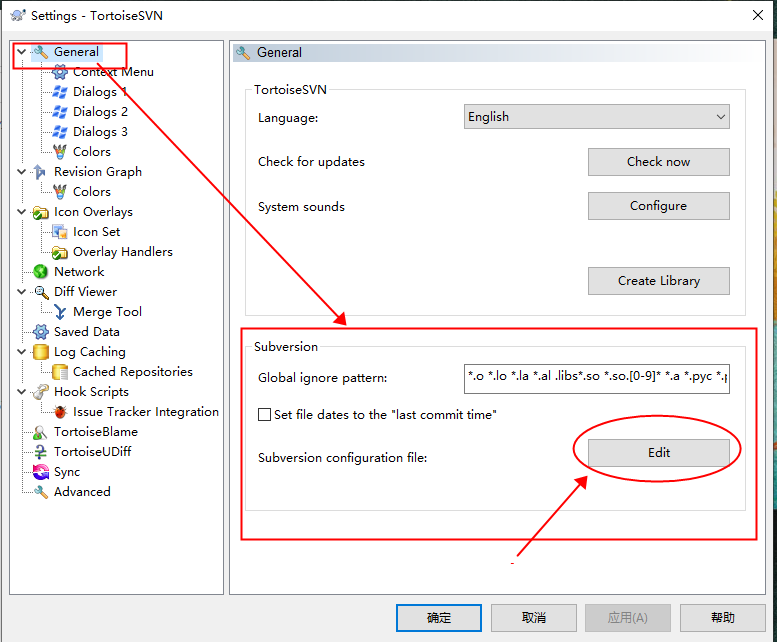Cancel with the 取消 button
This screenshot has width=777, height=642.
pos(534,618)
